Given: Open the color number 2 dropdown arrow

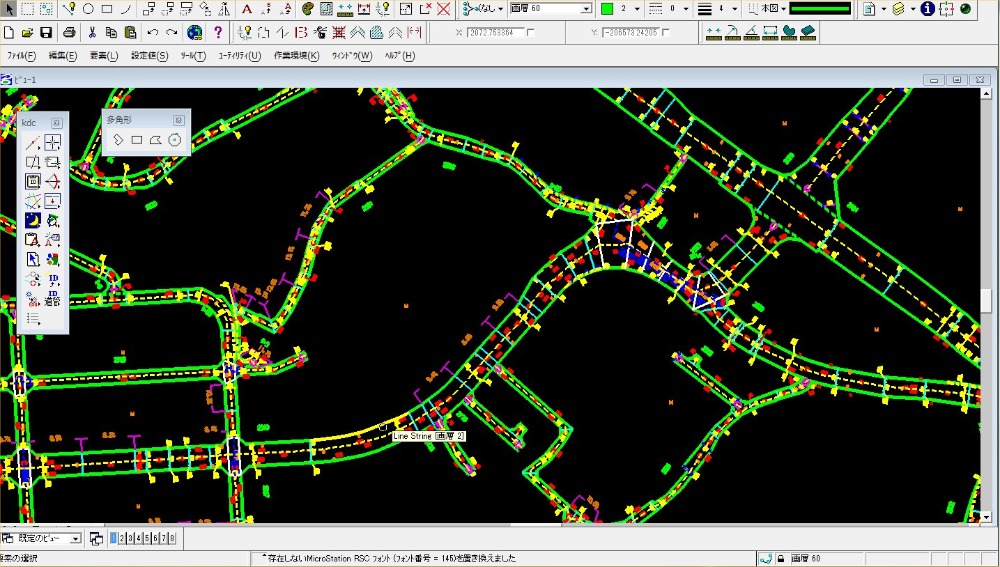Looking at the screenshot, I should 636,9.
